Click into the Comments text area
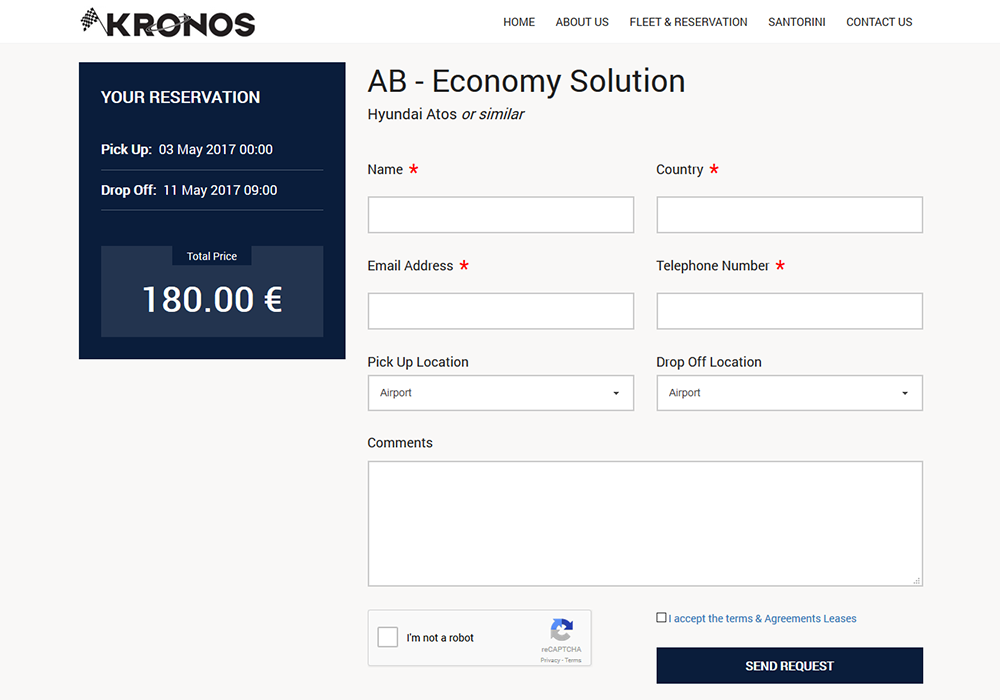The image size is (1000, 700). (x=645, y=523)
